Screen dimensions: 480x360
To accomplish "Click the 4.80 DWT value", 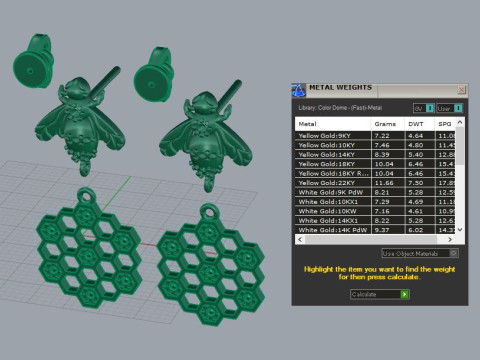I will tap(416, 145).
